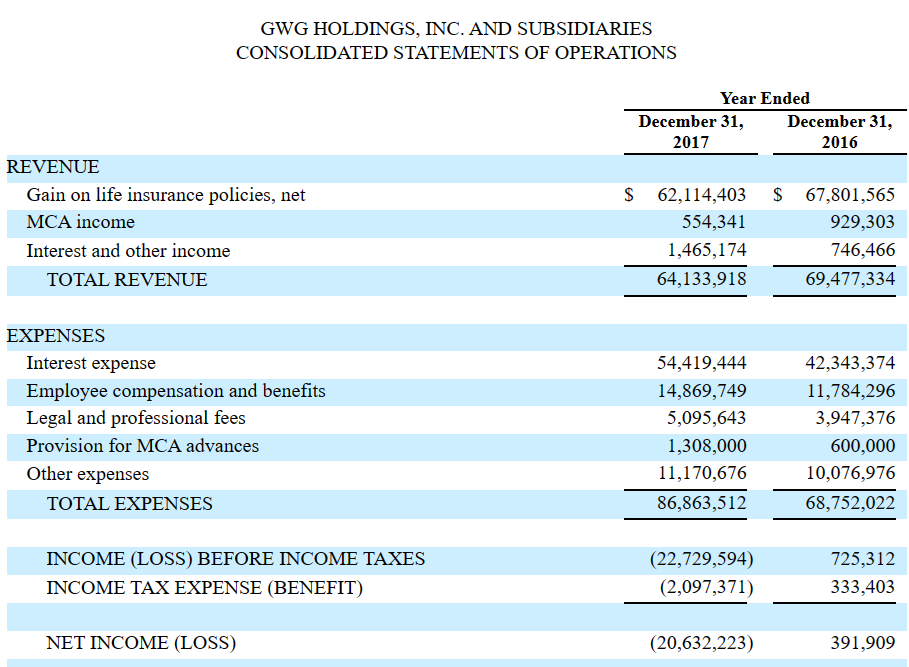909x667 pixels.
Task: Click the 'NET INCOME (LOSS)' label
Action: (x=141, y=643)
